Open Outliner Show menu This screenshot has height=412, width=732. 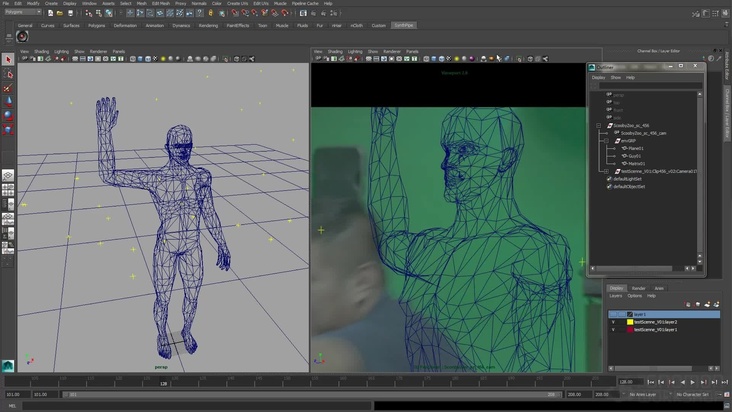(x=616, y=78)
